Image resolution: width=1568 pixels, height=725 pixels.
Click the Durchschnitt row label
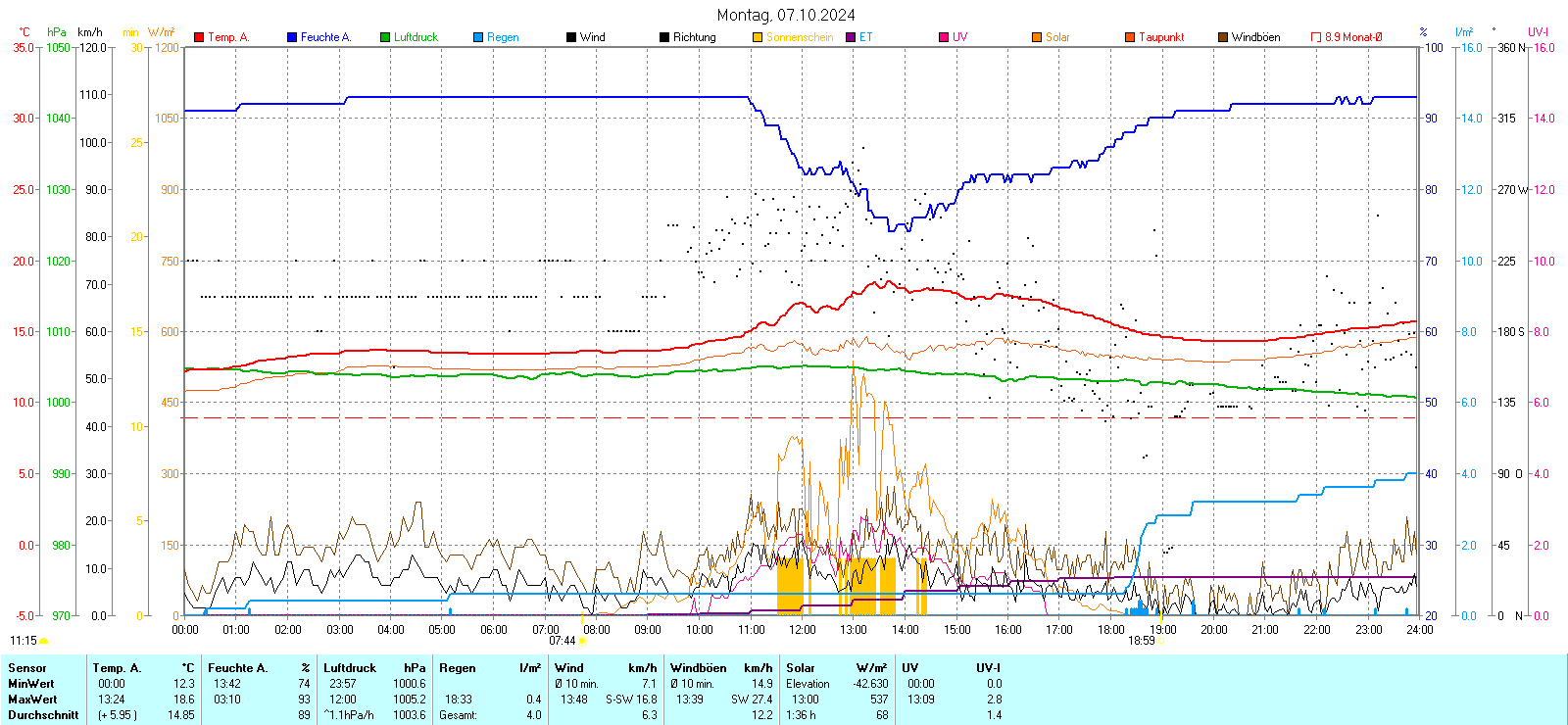[x=43, y=715]
